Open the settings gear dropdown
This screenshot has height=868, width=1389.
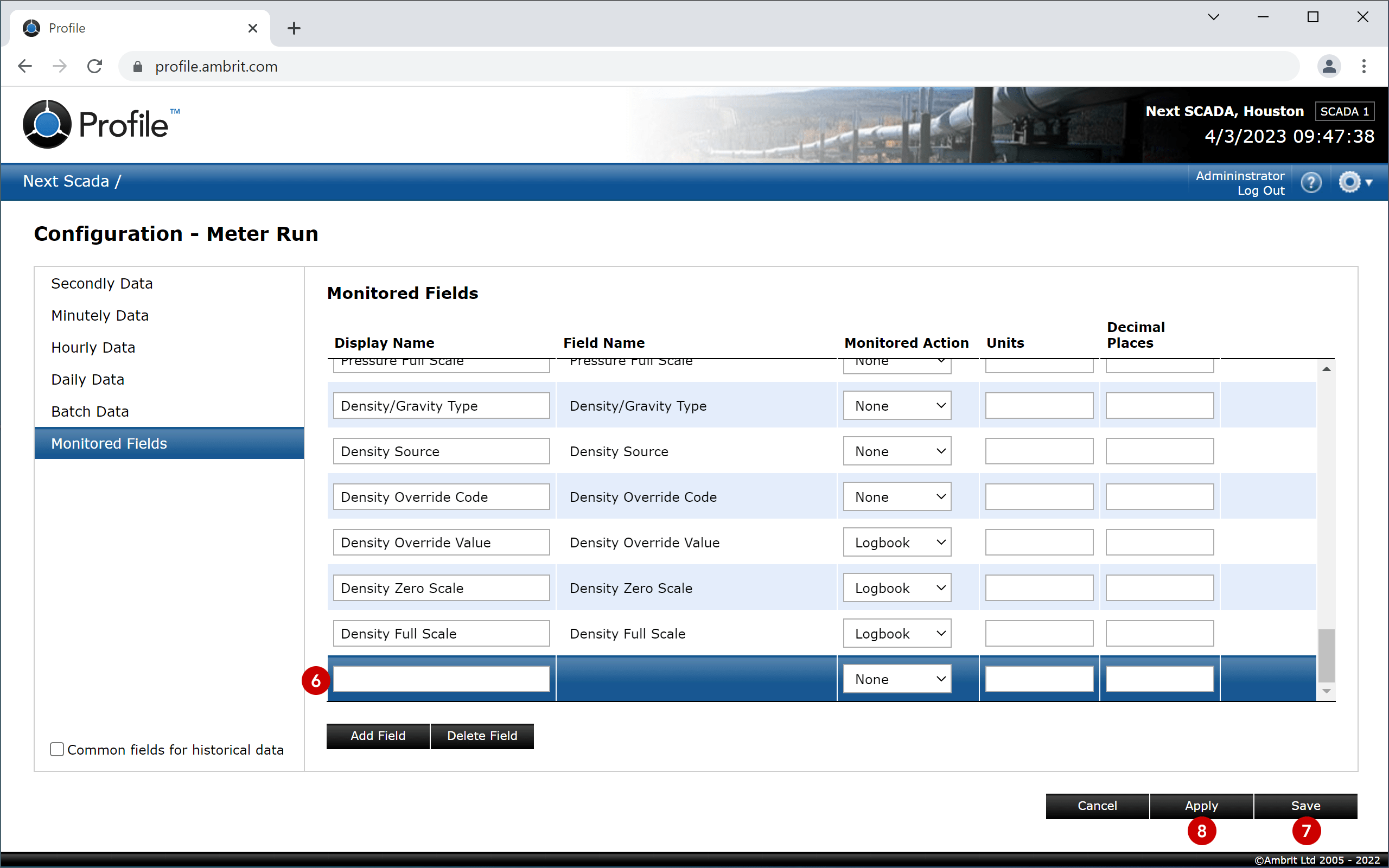tap(1355, 183)
